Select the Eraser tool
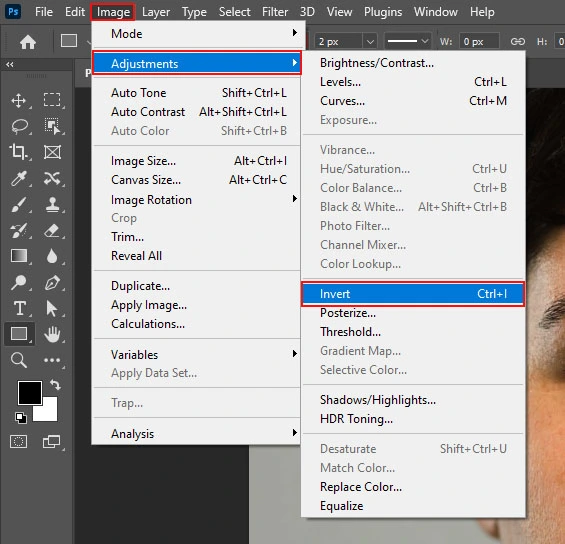Viewport: 565px width, 544px height. coord(52,231)
